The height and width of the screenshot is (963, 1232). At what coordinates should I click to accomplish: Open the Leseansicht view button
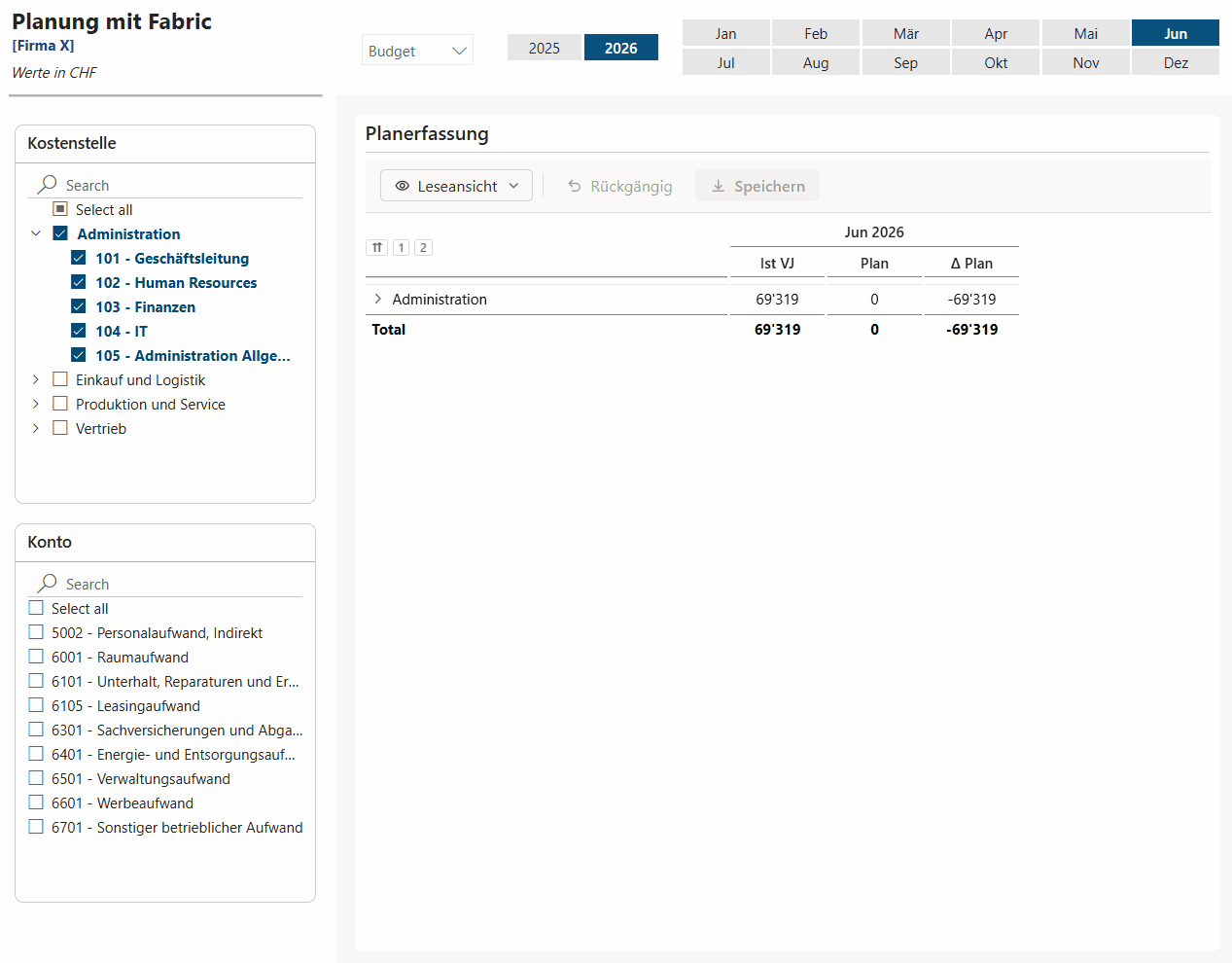456,186
